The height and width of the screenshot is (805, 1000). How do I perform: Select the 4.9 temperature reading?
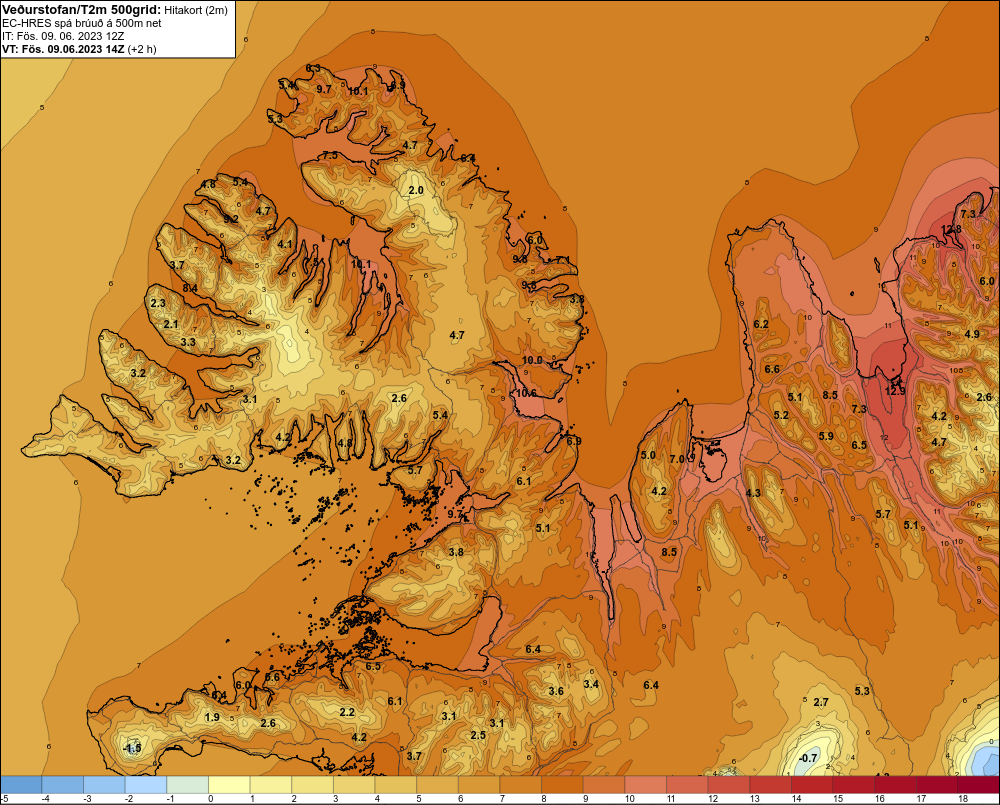tap(972, 334)
